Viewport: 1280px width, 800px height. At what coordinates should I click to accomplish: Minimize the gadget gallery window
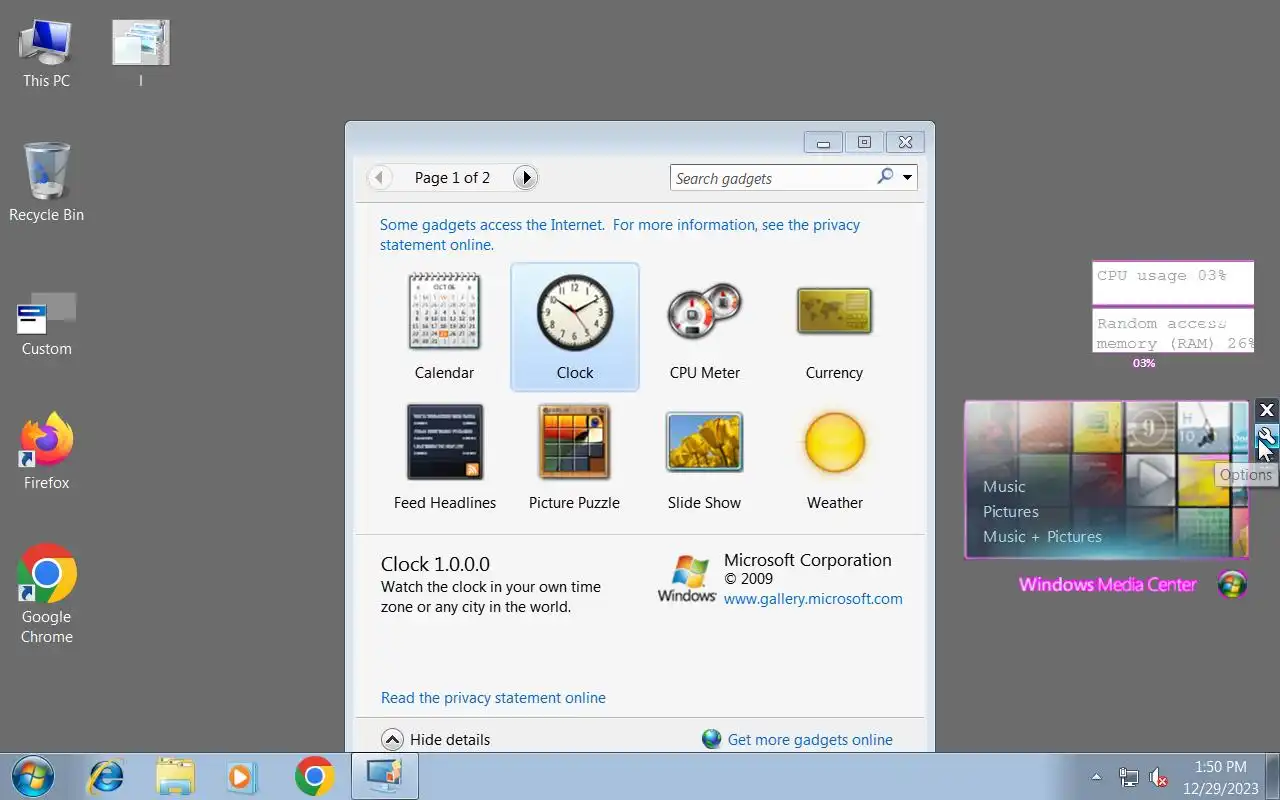[x=823, y=142]
